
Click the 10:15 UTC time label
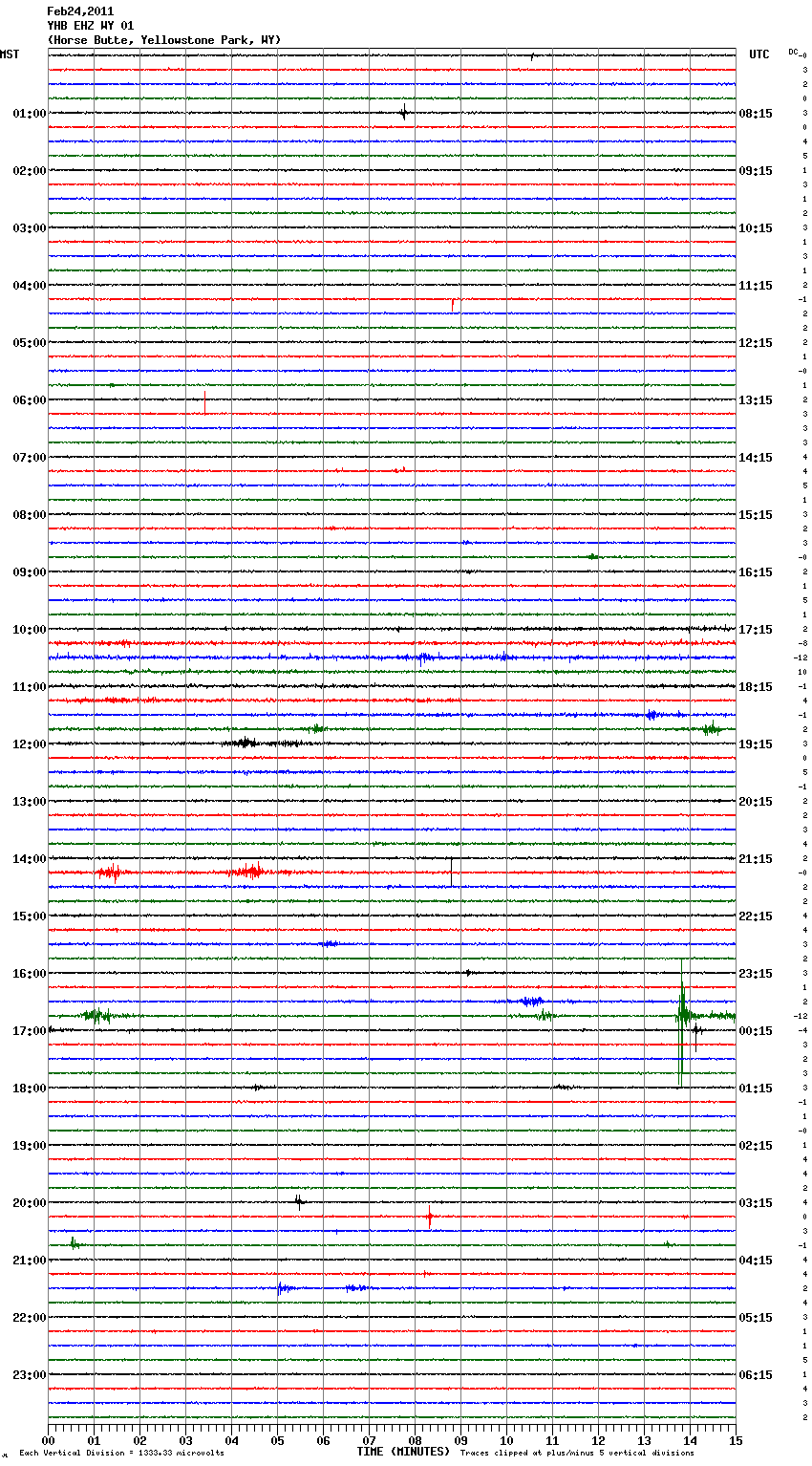(756, 228)
